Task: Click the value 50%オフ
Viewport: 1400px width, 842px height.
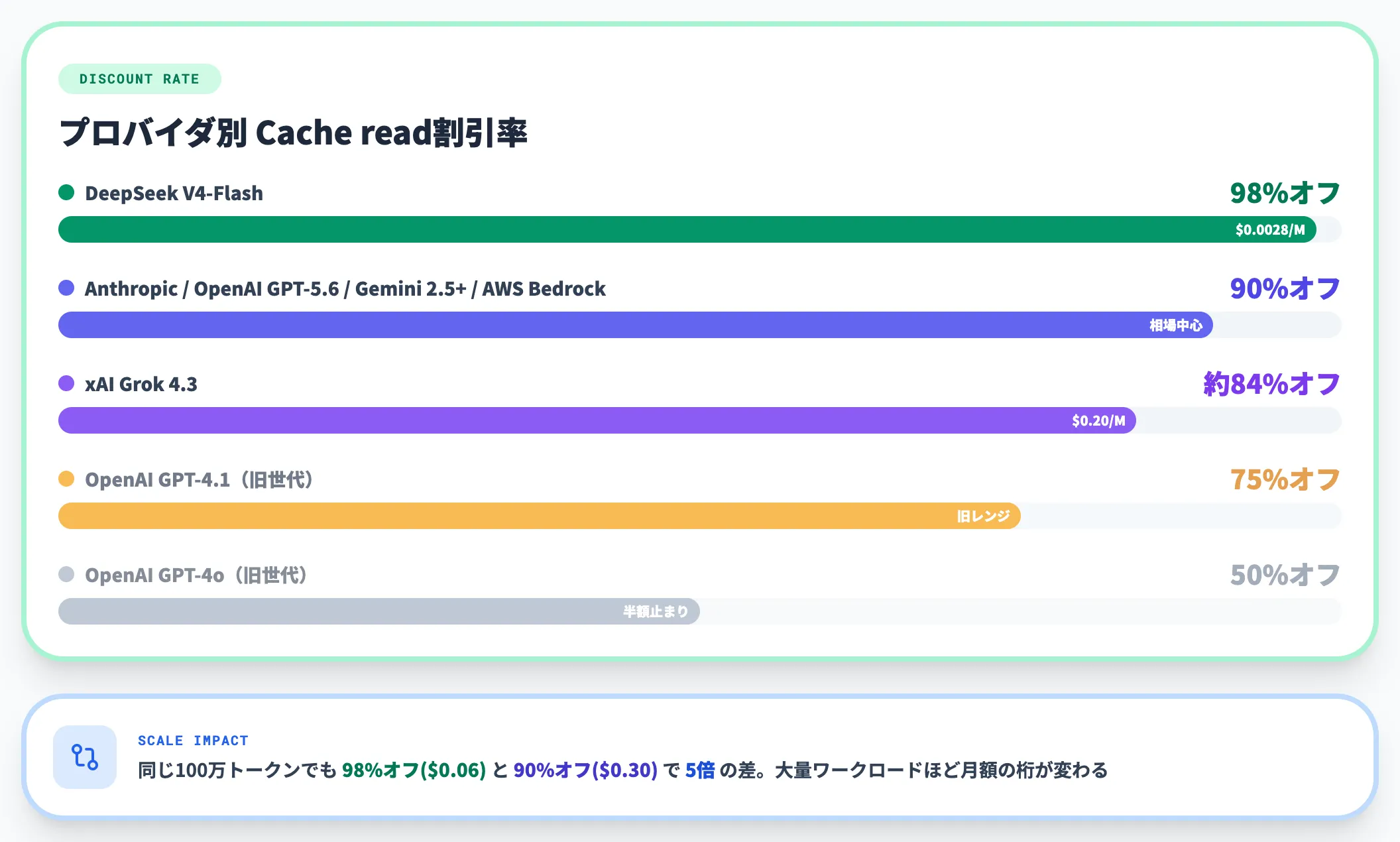Action: point(1285,575)
